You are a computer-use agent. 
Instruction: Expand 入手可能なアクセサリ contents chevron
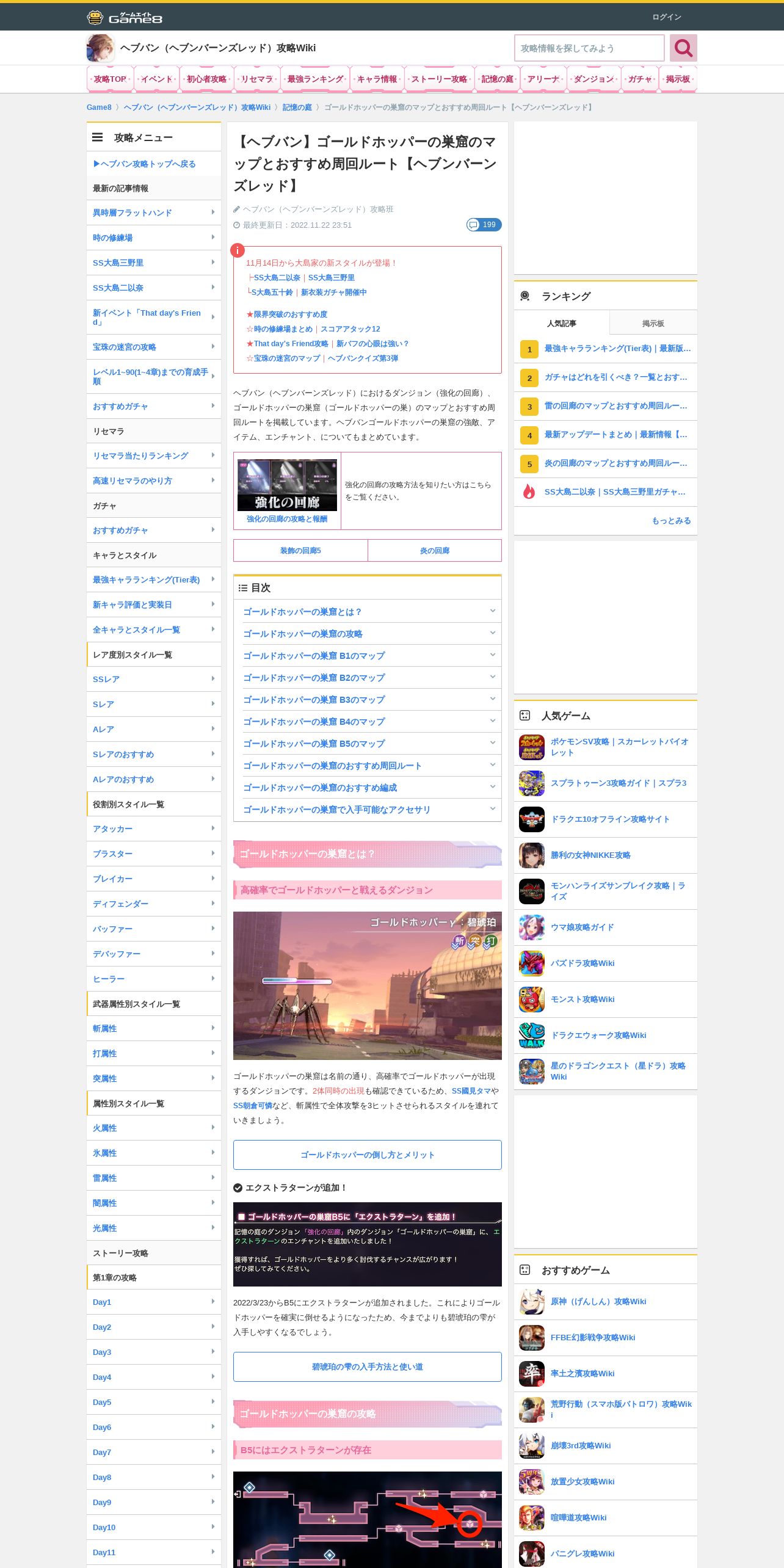point(492,809)
